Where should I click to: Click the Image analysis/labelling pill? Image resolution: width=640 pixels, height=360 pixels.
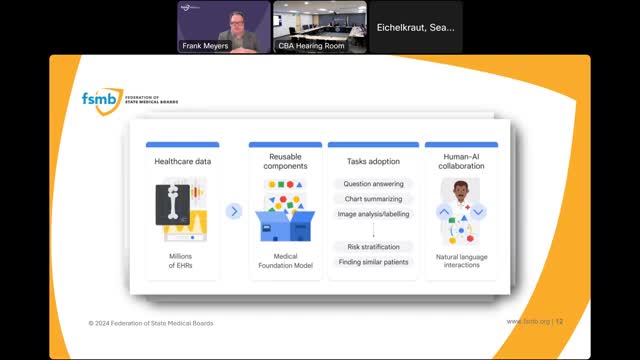(373, 214)
